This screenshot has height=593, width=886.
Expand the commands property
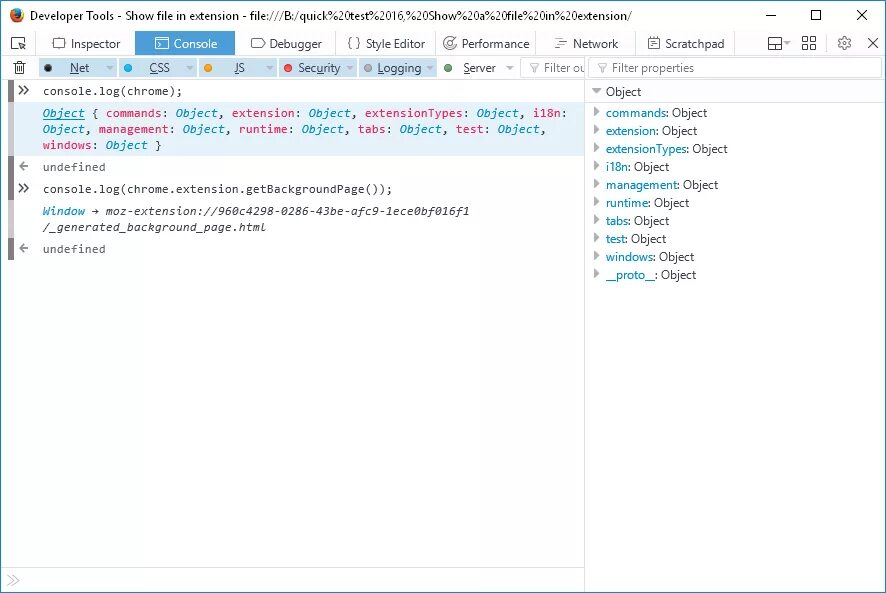pyautogui.click(x=596, y=112)
